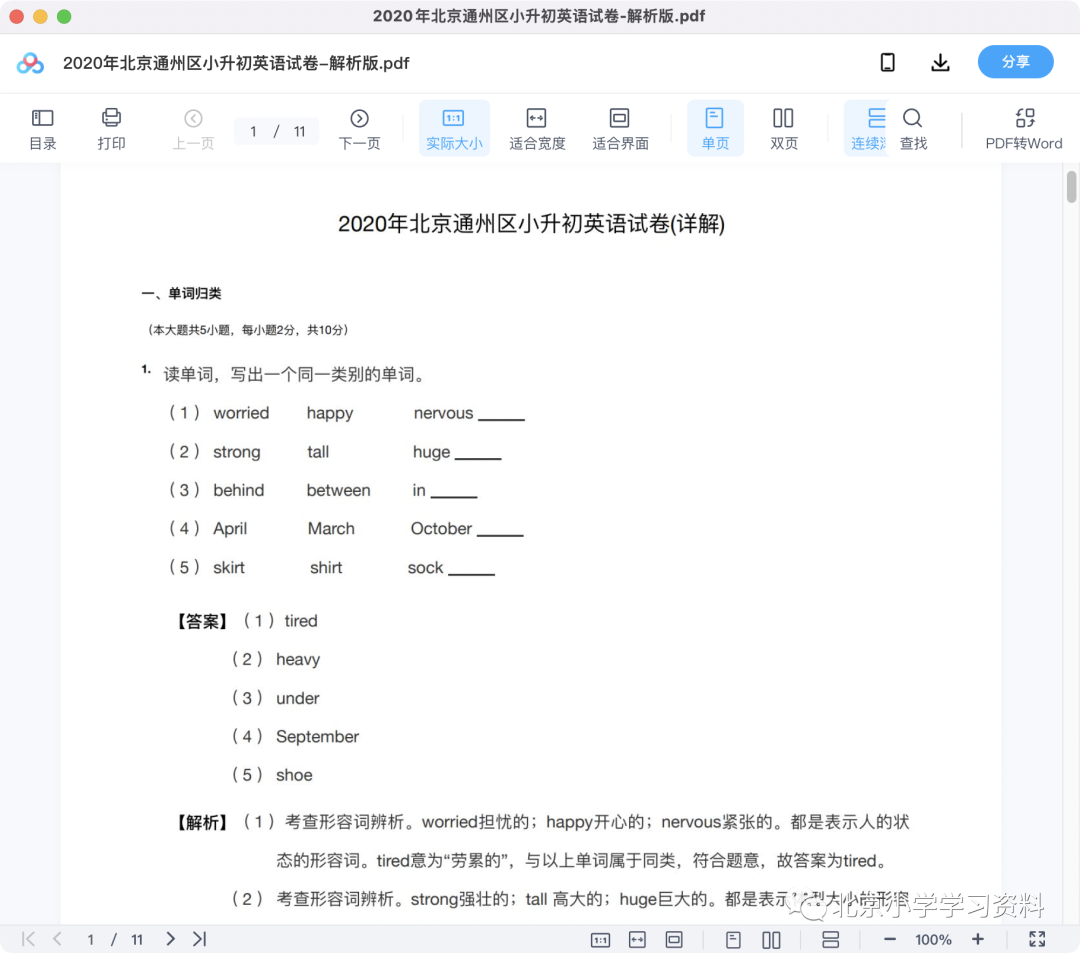Click bottom bar fit page icon
This screenshot has height=953, width=1080.
[674, 939]
